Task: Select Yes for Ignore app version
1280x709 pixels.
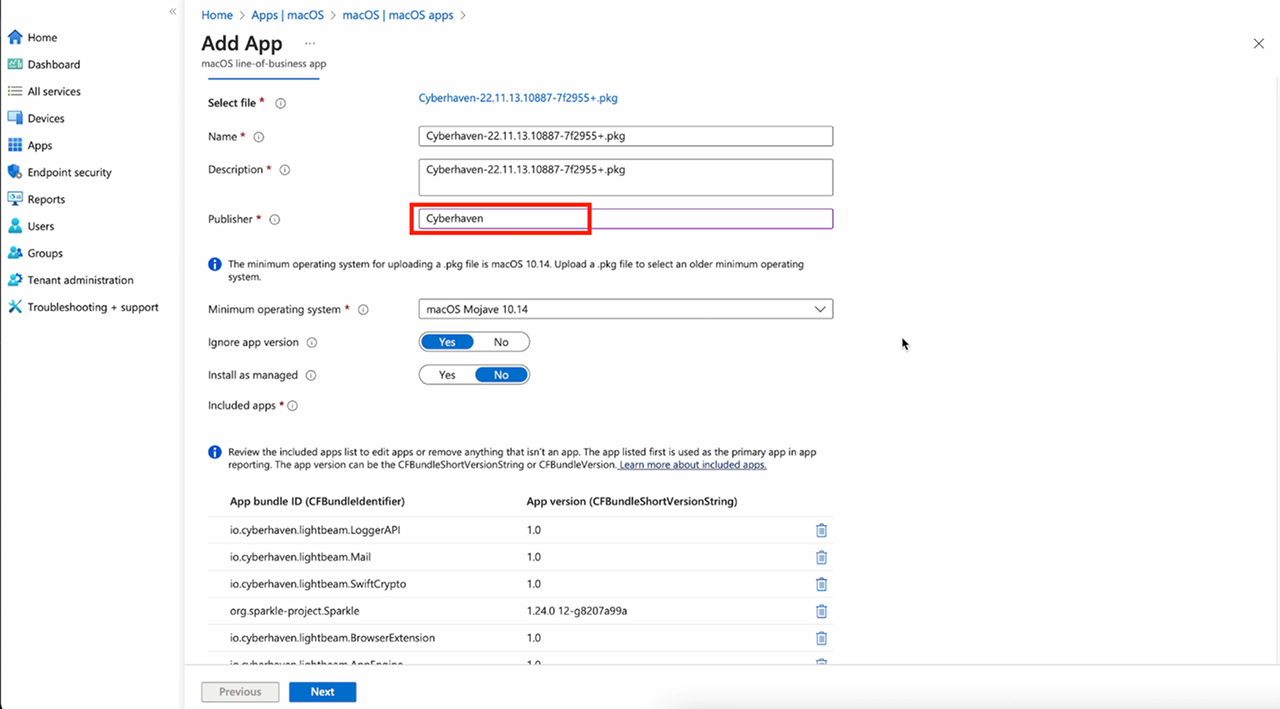Action: click(447, 342)
